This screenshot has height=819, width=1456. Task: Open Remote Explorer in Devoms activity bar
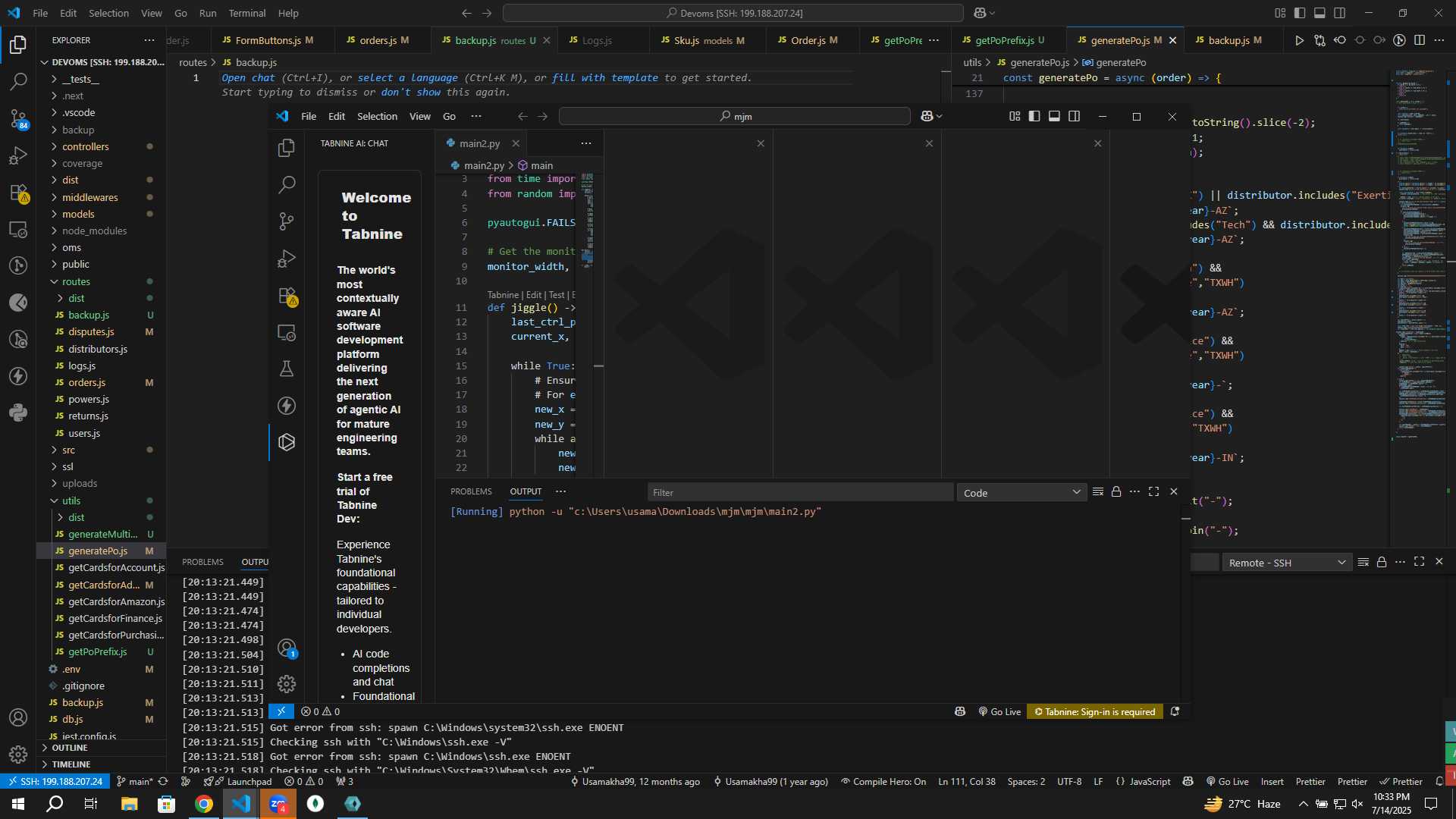18,230
